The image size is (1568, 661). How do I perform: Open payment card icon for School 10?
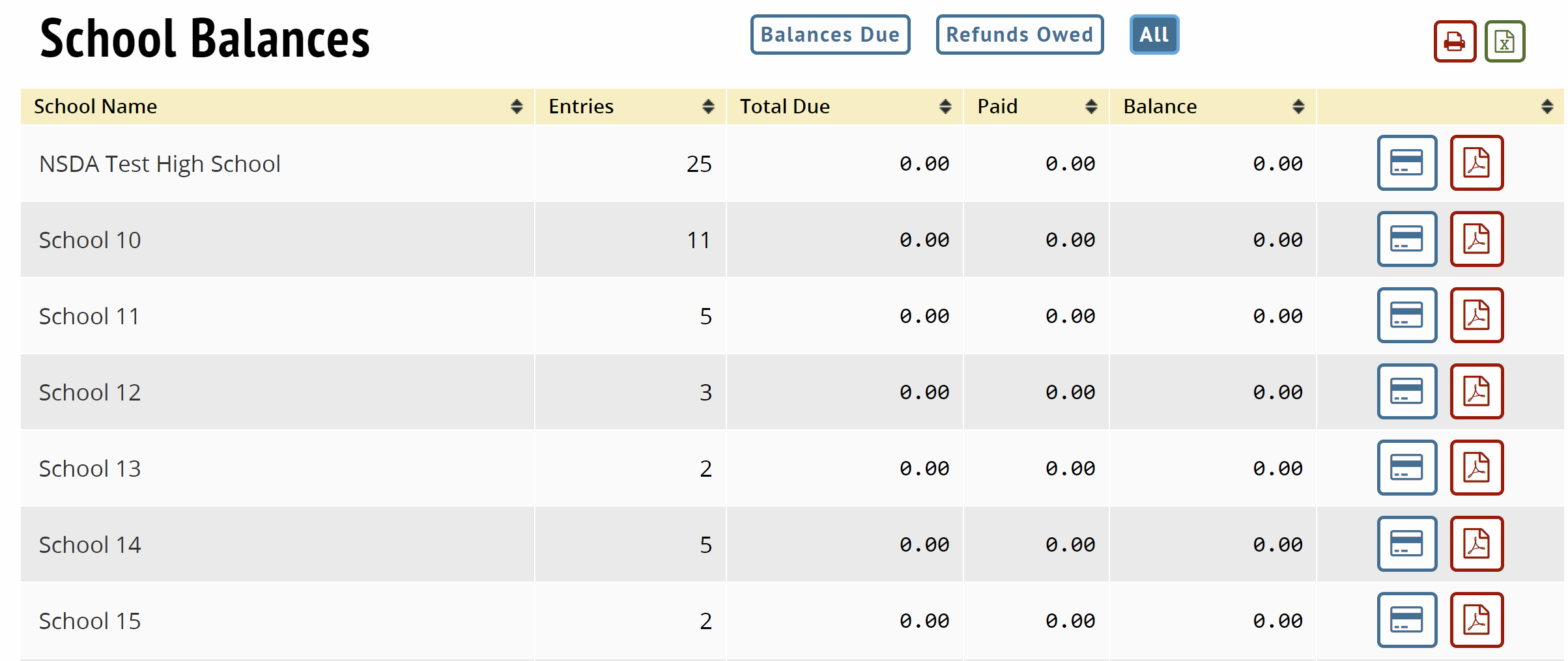(x=1406, y=239)
